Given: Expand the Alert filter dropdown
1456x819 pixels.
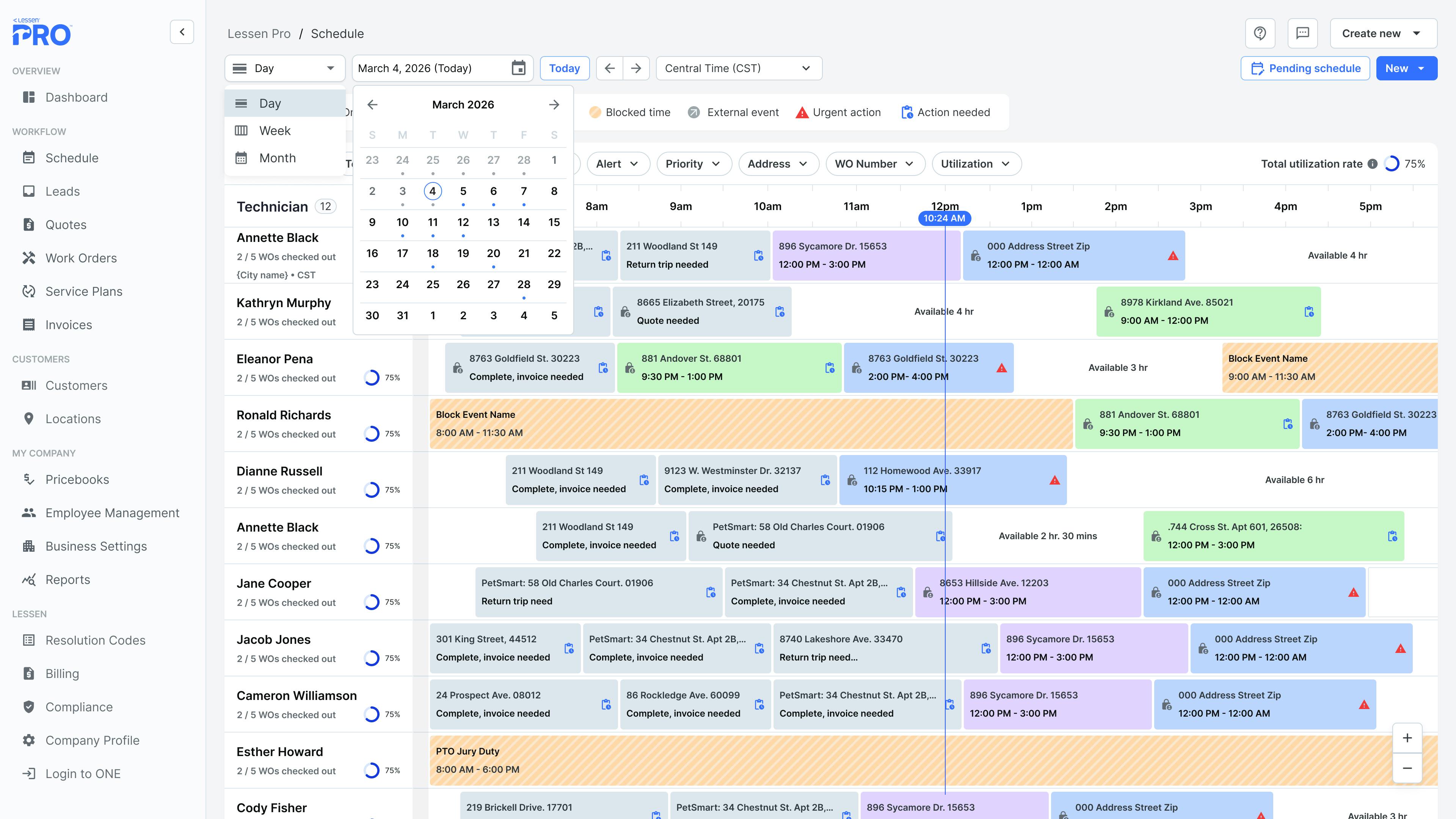Looking at the screenshot, I should pyautogui.click(x=618, y=164).
